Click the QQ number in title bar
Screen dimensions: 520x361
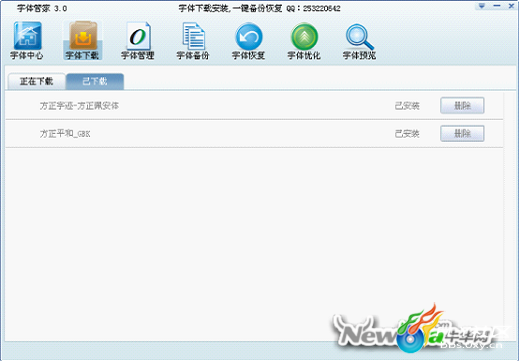tap(322, 8)
